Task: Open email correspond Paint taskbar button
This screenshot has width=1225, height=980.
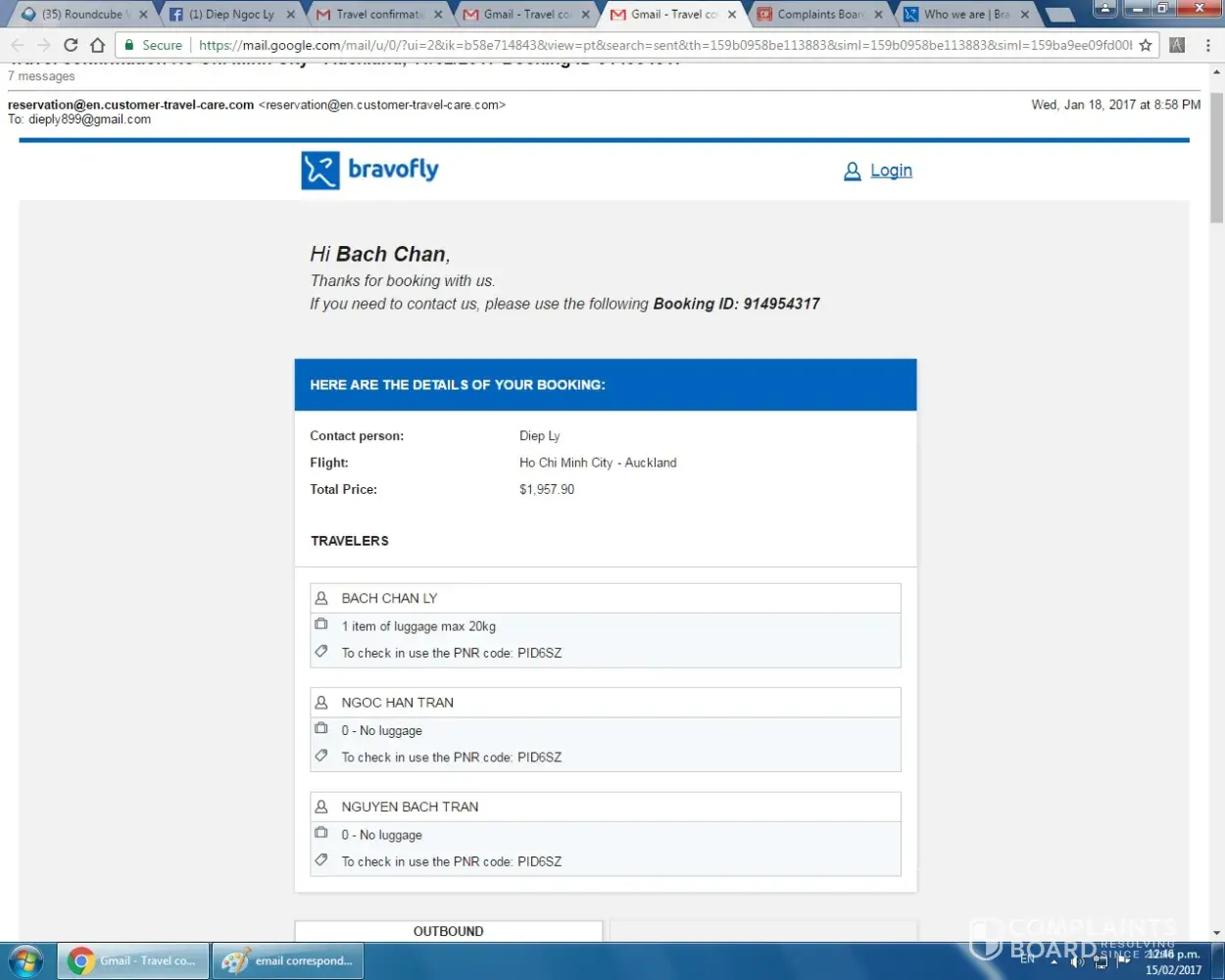Action: [288, 960]
